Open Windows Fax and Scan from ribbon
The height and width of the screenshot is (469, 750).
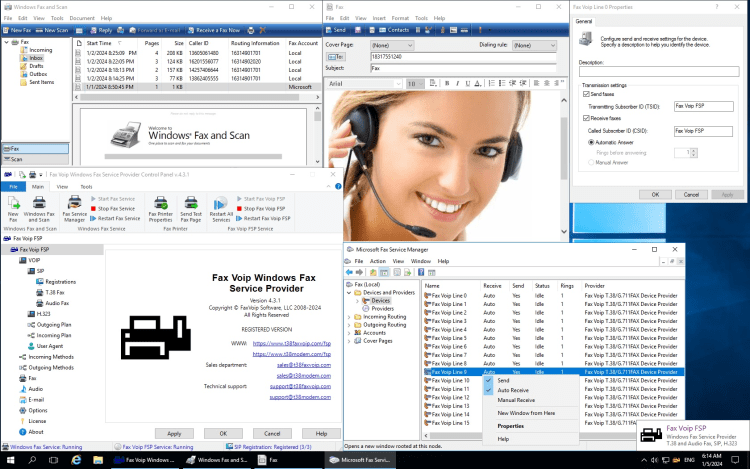(x=39, y=208)
